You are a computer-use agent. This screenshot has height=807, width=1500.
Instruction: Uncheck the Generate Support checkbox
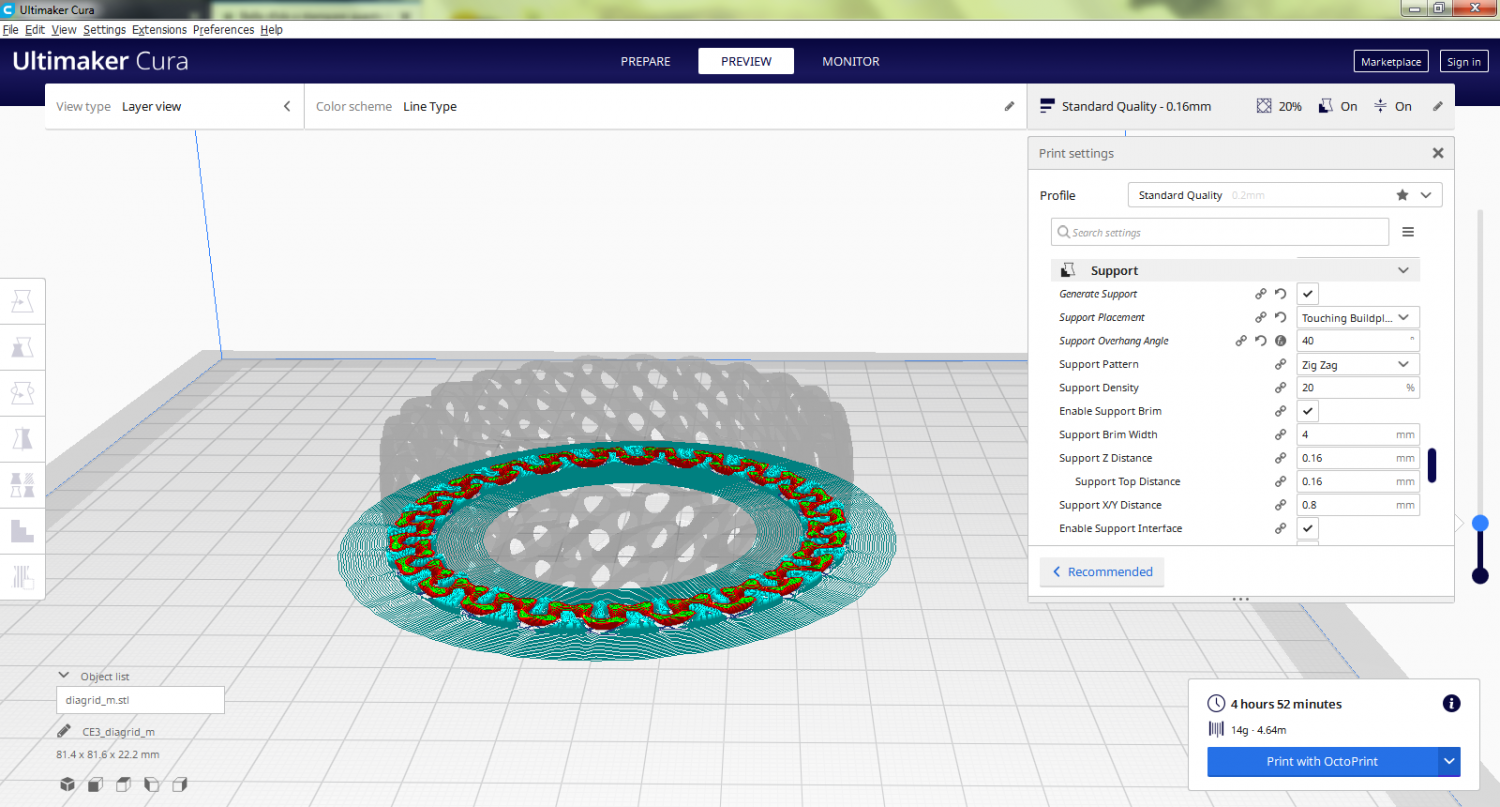pyautogui.click(x=1308, y=294)
